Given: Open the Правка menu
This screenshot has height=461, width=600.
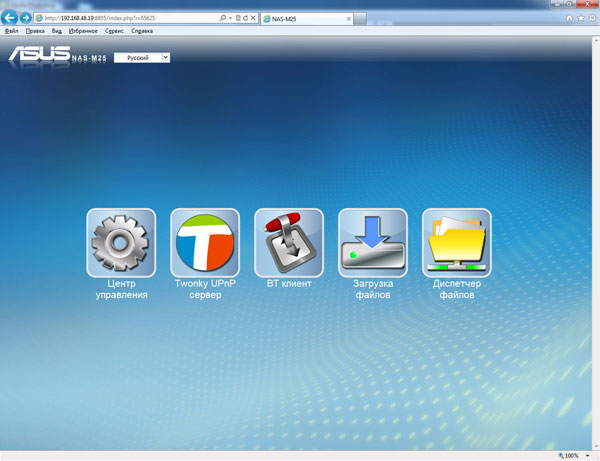Looking at the screenshot, I should 35,31.
